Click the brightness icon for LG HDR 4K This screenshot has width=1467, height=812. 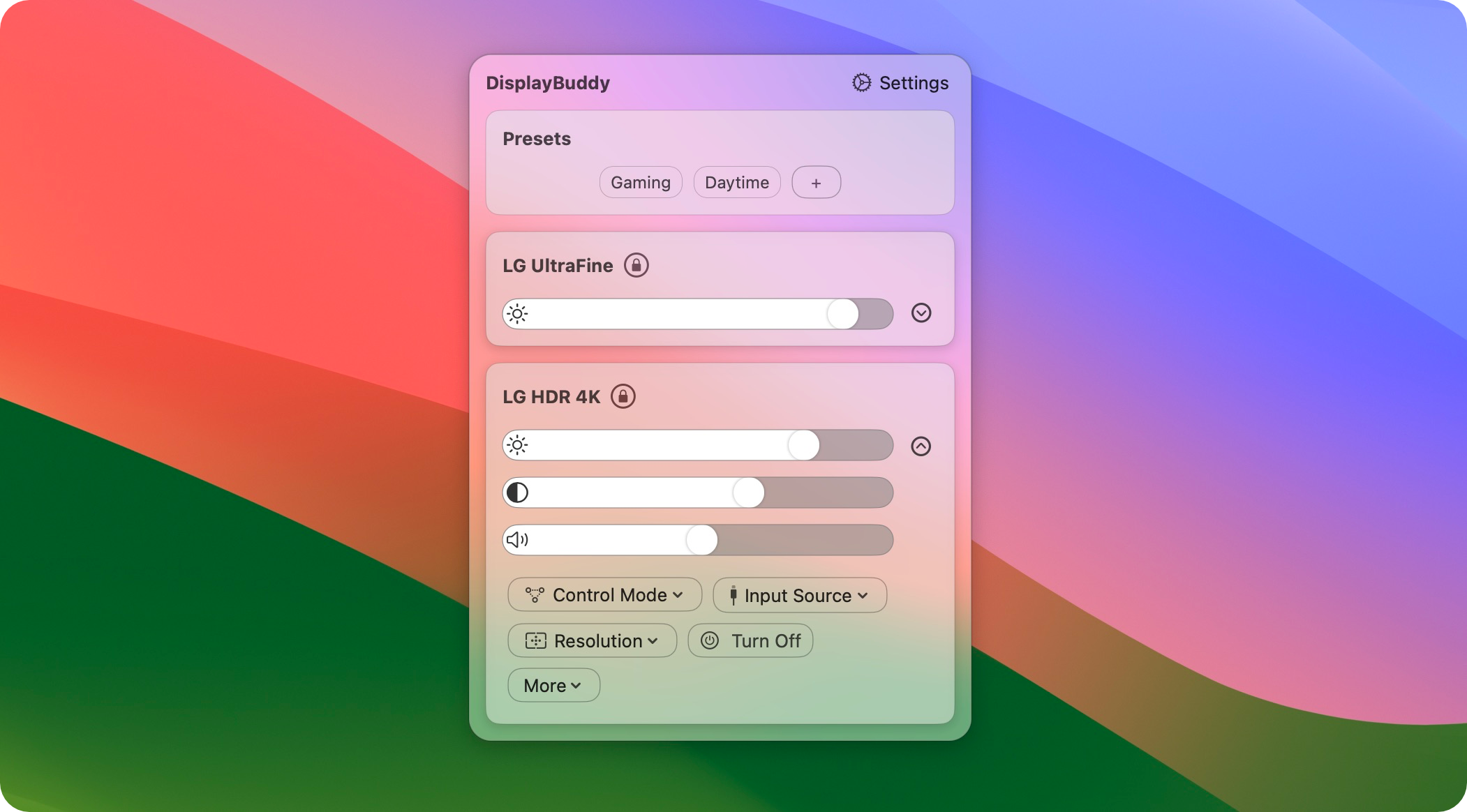pos(517,446)
